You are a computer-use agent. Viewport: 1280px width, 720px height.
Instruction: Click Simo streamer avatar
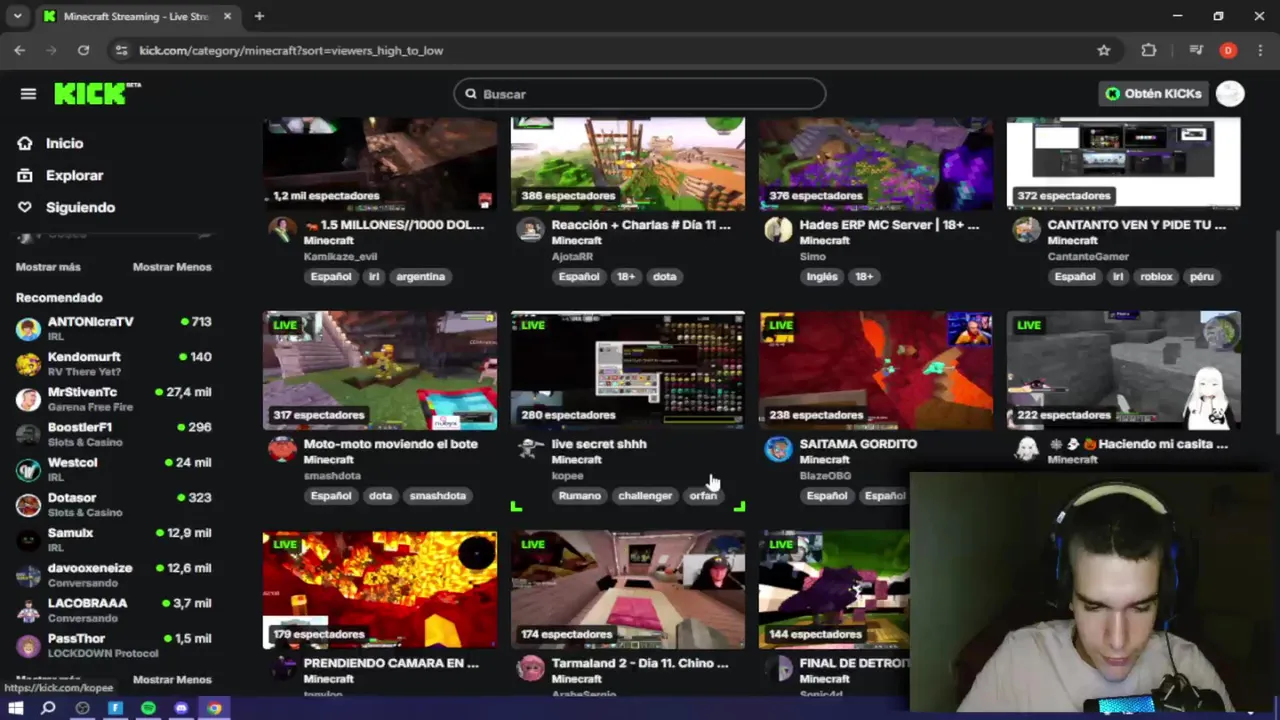pos(779,230)
